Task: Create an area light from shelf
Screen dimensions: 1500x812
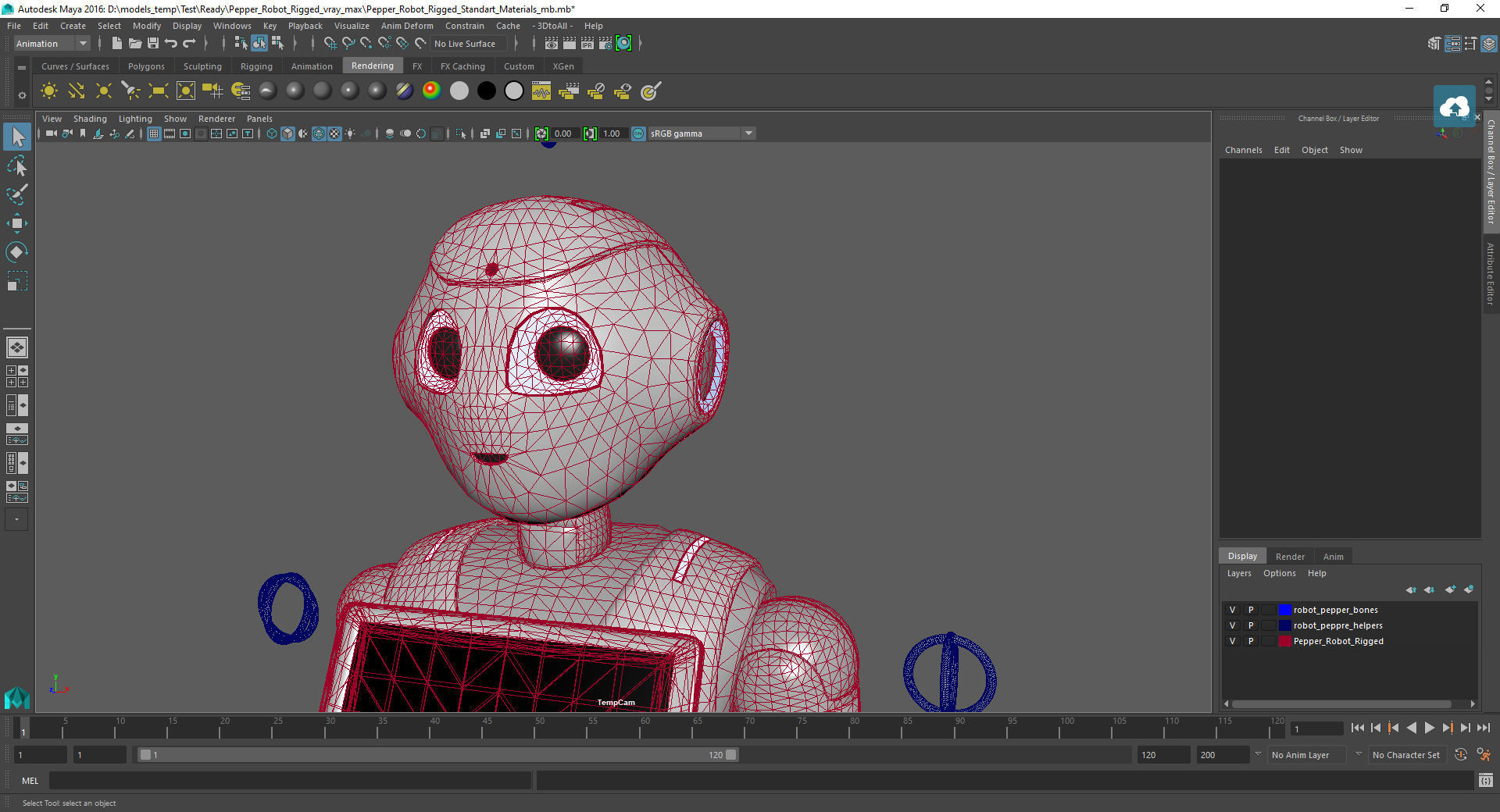Action: 158,91
